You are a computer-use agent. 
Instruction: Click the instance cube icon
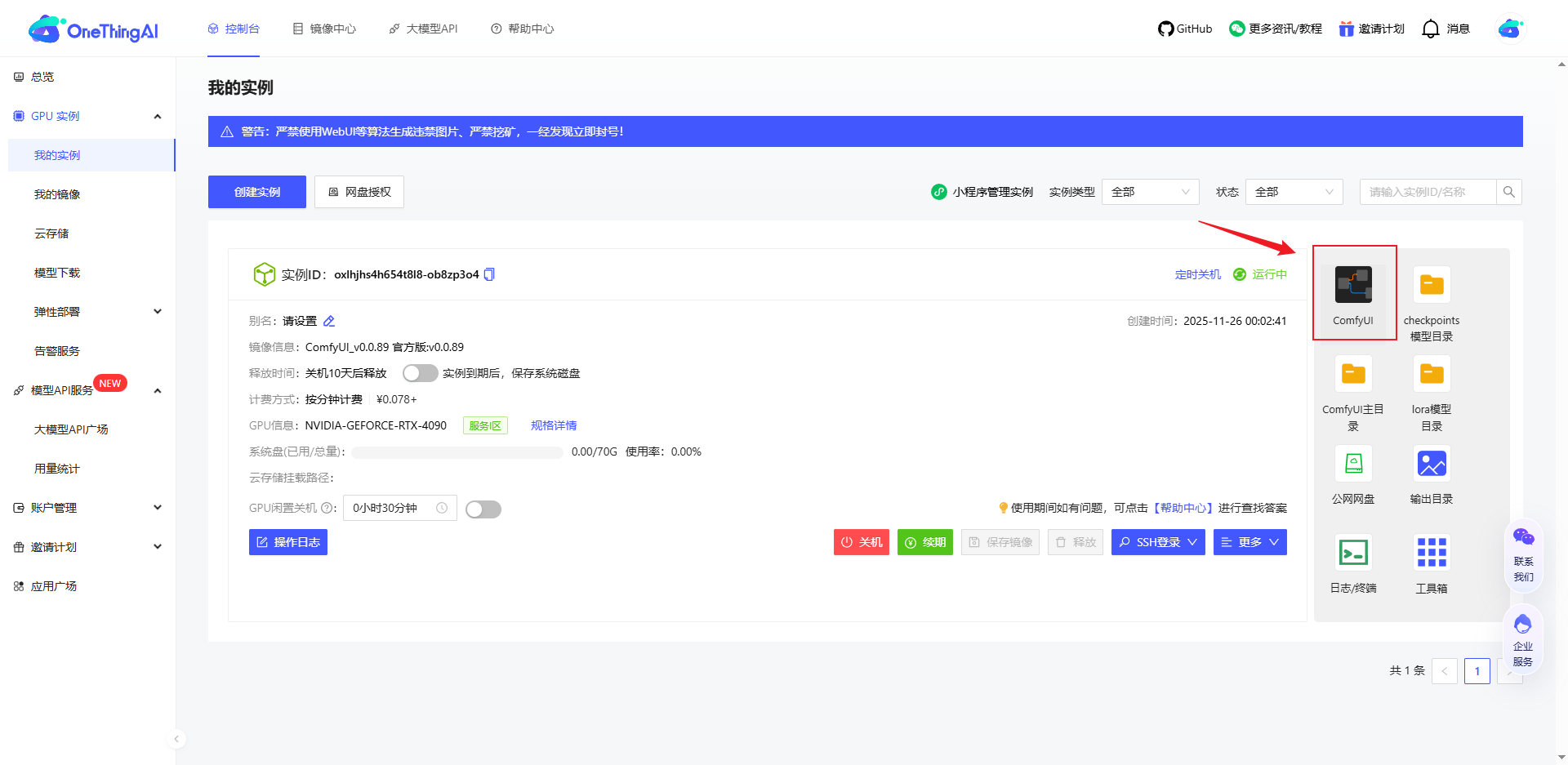[x=264, y=274]
